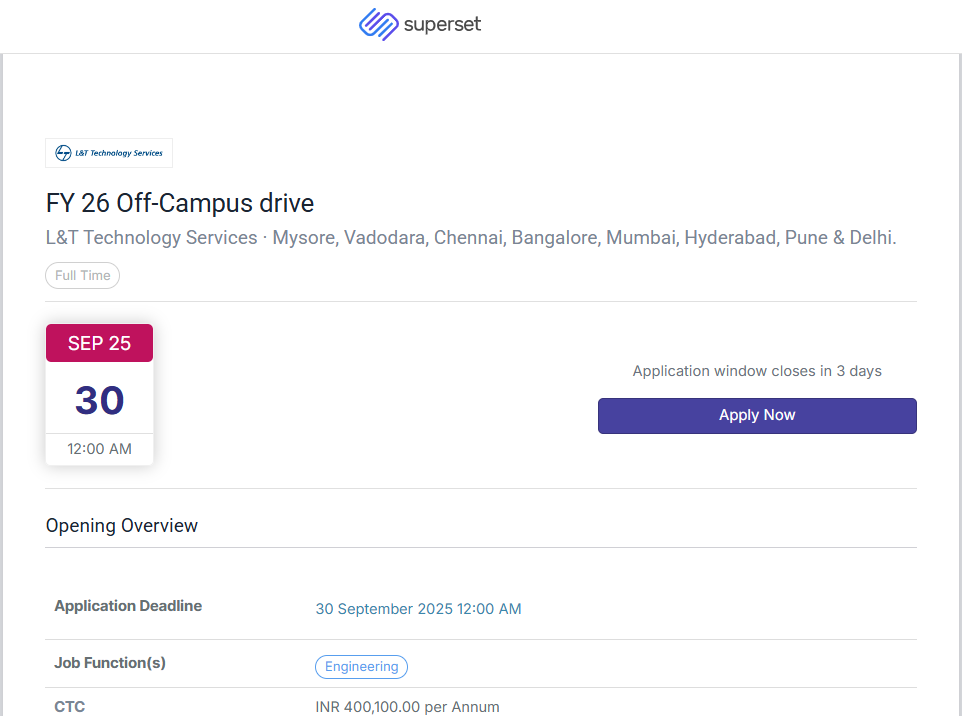962x716 pixels.
Task: Select the FY 26 Off-Campus drive title
Action: (180, 204)
